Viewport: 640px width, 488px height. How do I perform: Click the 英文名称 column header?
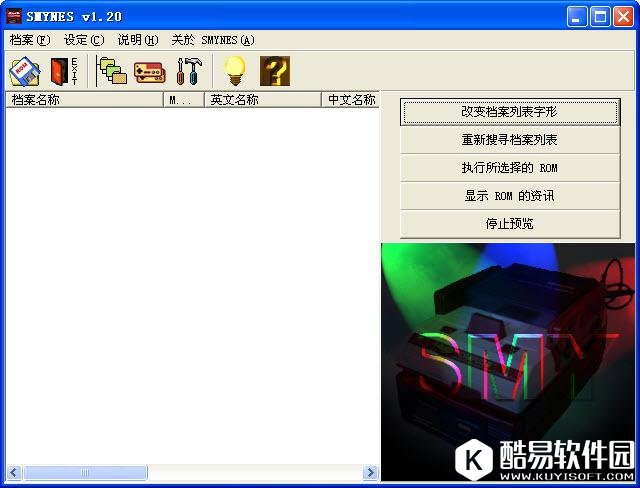pyautogui.click(x=263, y=100)
